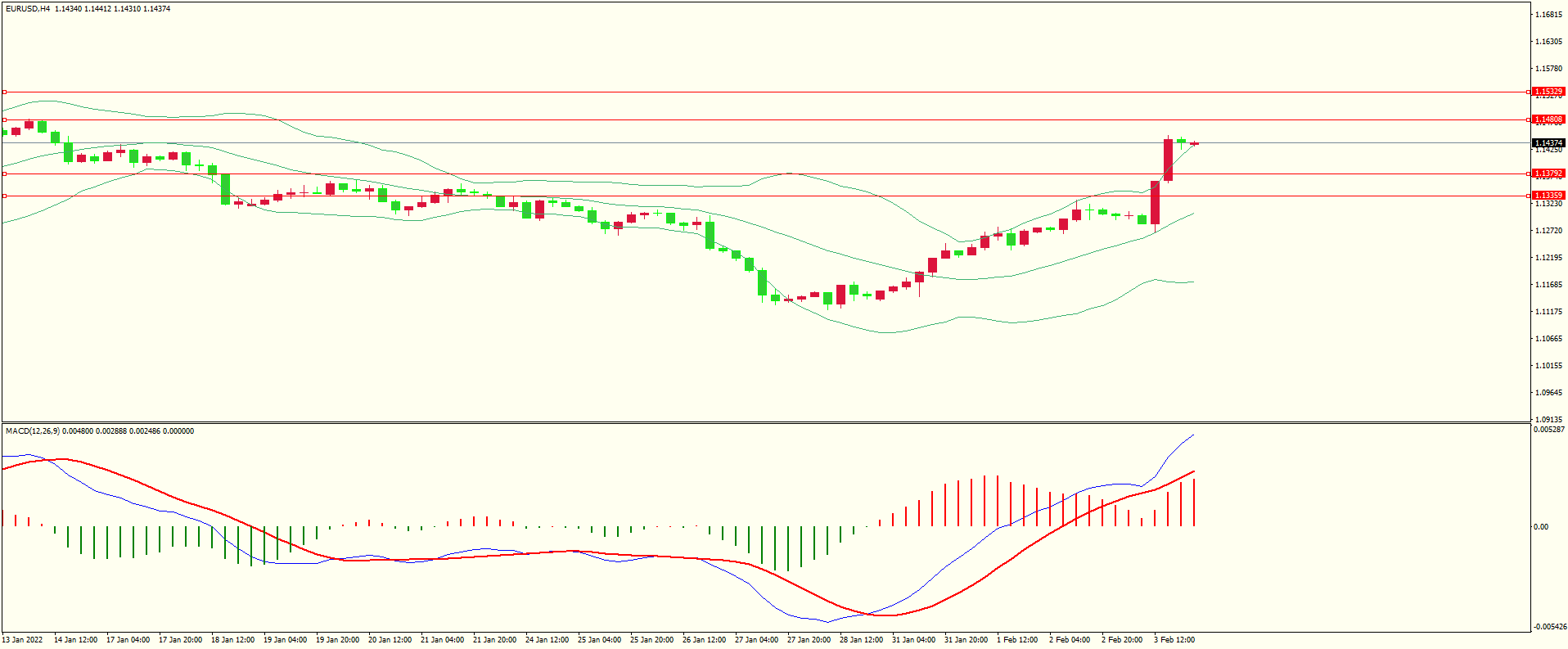Screen dimensions: 1568x649
Task: Click left anchor handle of 1.13359 line
Action: [x=4, y=196]
